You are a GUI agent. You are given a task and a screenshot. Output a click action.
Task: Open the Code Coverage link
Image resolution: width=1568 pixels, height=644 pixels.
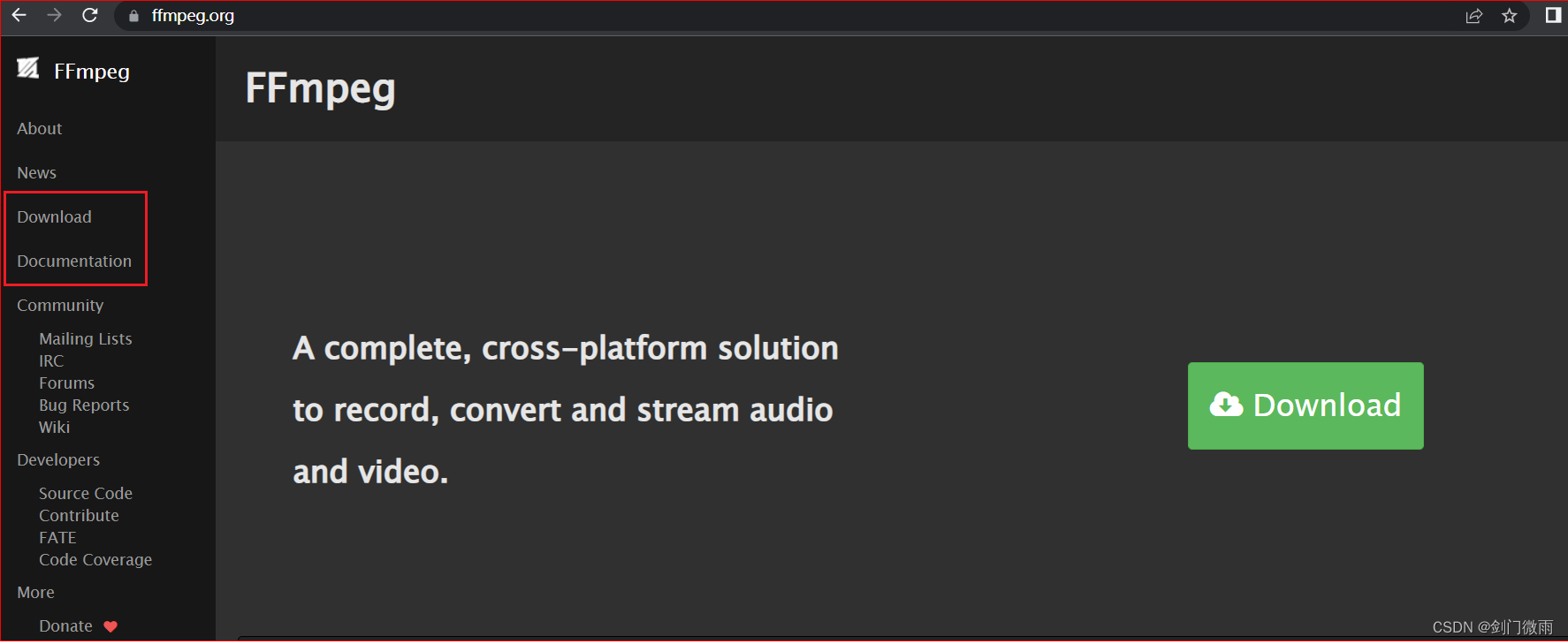(x=95, y=560)
